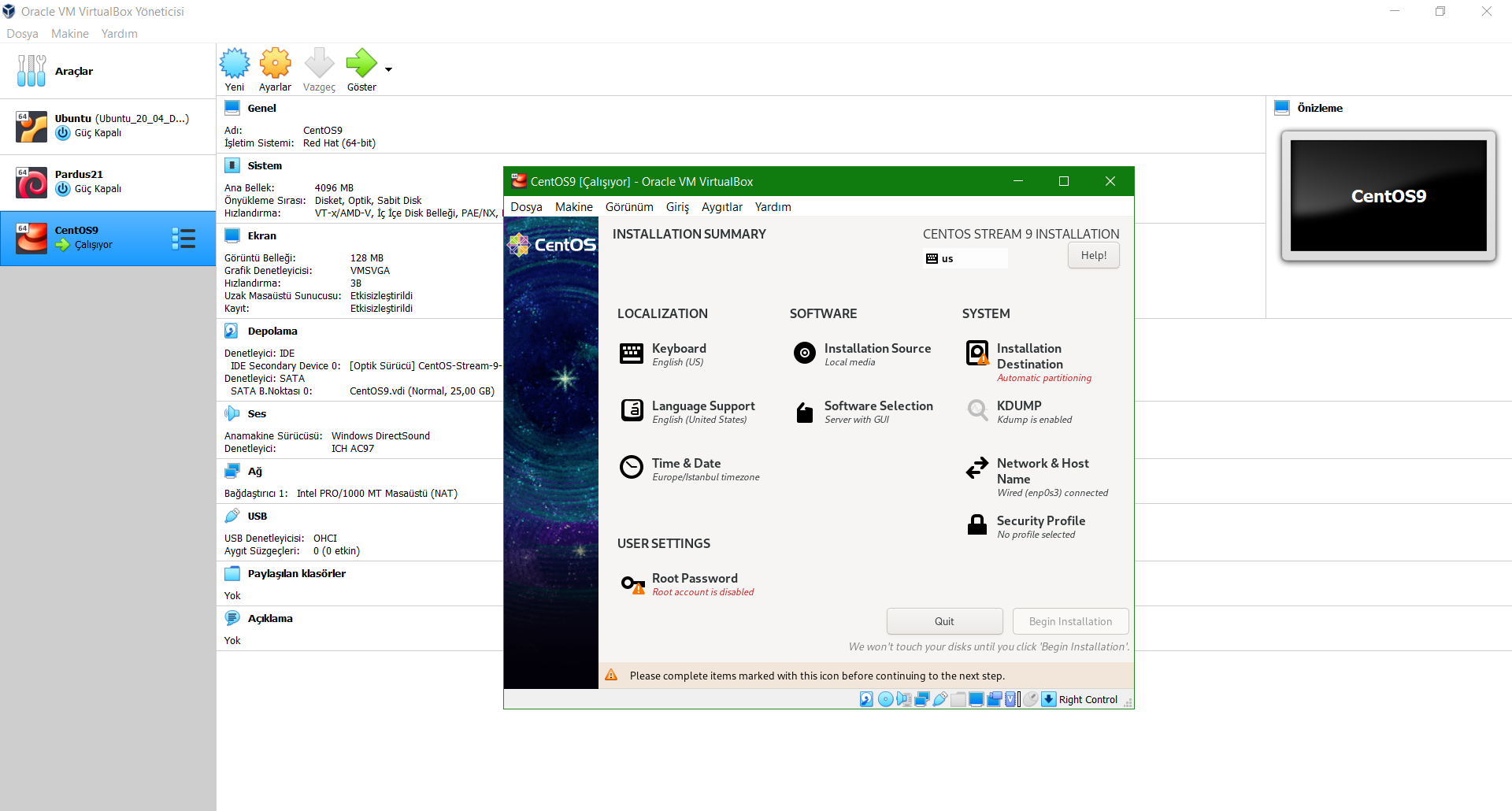Click keyboard capture arrow status icon
Viewport: 1512px width, 811px height.
pyautogui.click(x=1049, y=699)
